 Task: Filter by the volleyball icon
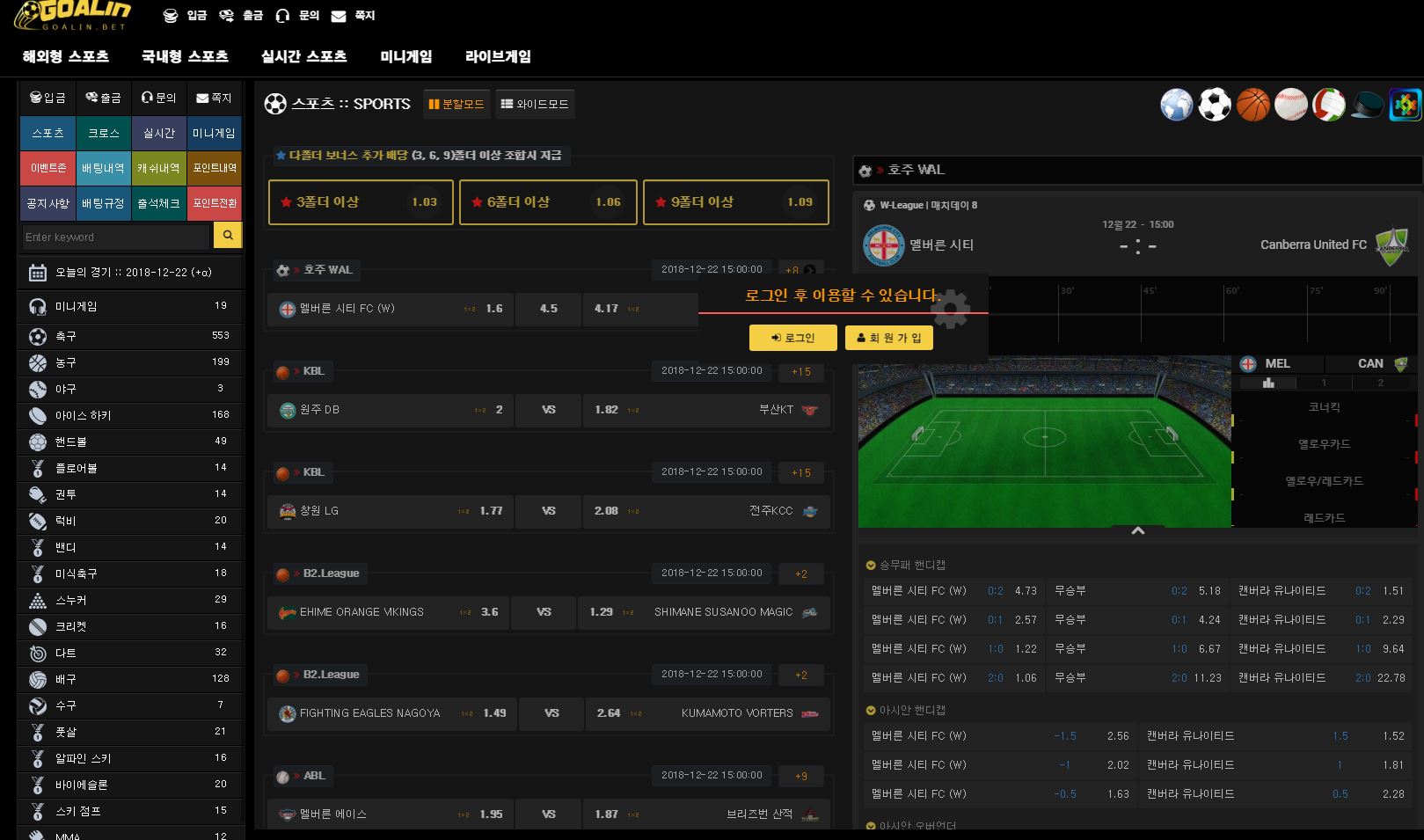(x=1329, y=105)
